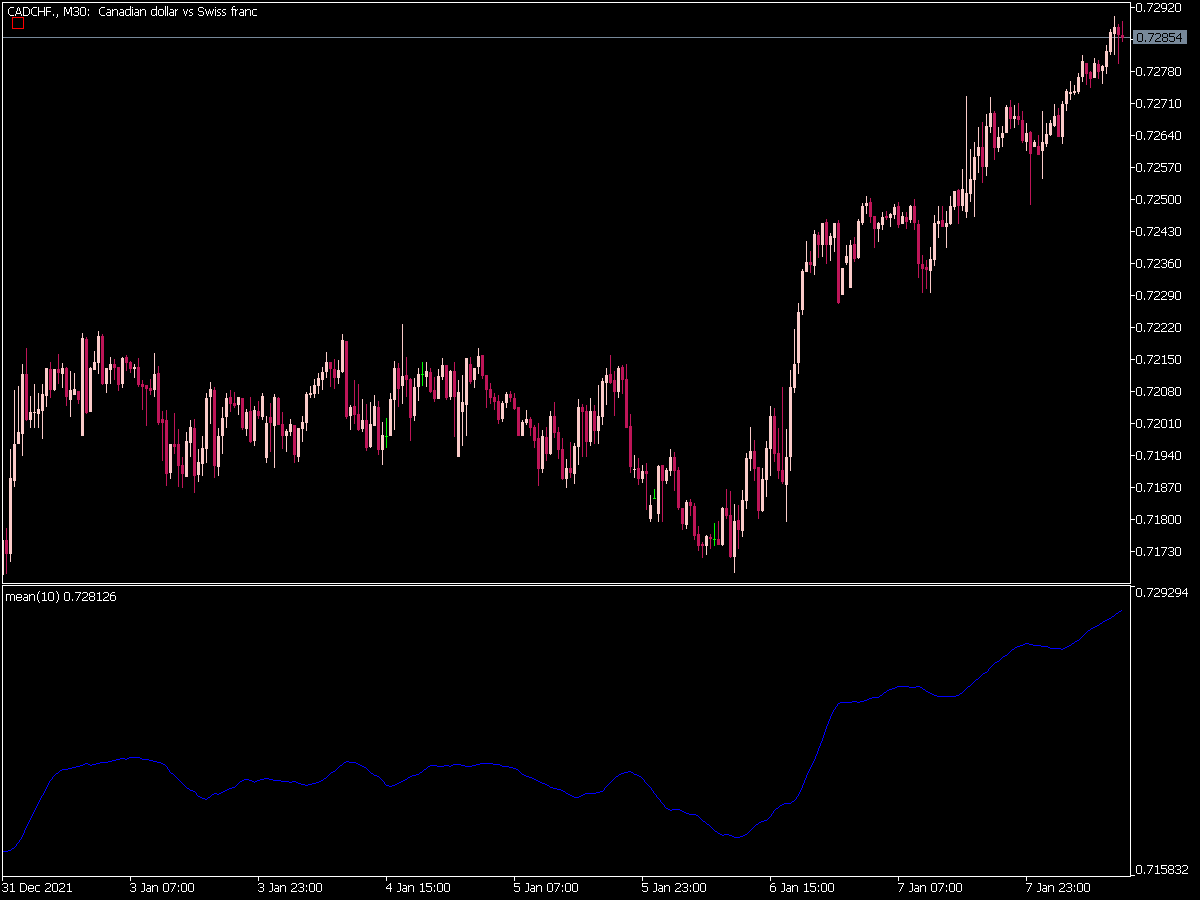Click the indicator scale value 0.715832
Viewport: 1200px width, 900px height.
click(x=1164, y=870)
